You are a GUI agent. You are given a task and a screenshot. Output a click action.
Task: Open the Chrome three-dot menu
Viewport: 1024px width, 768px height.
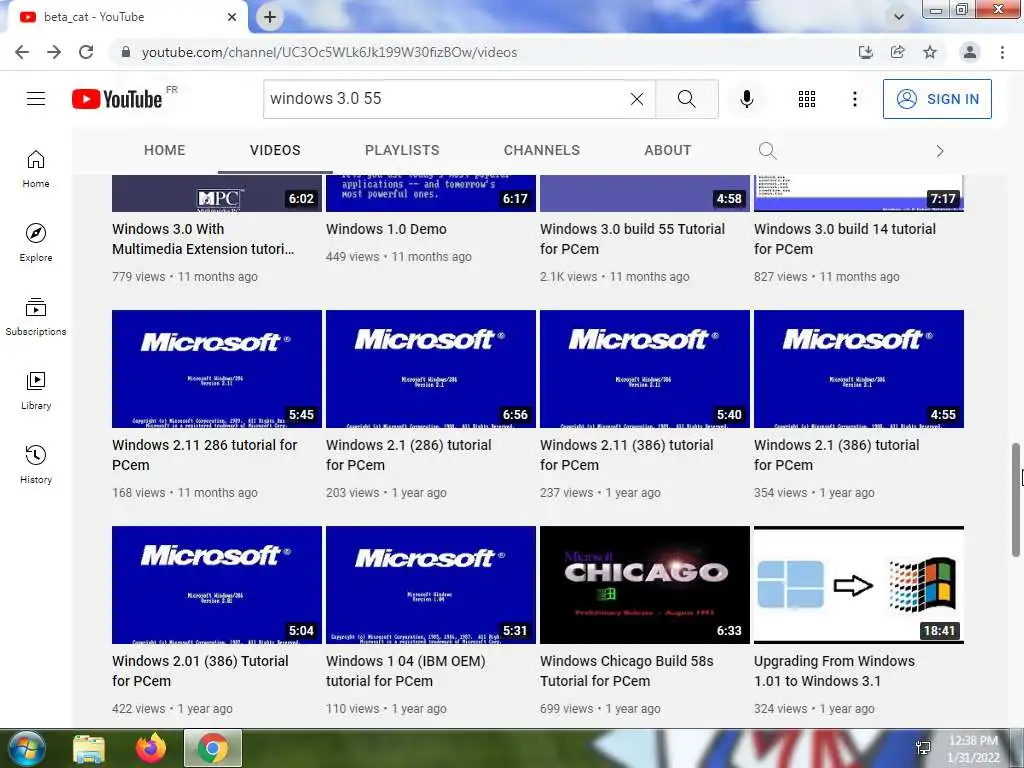click(1002, 52)
